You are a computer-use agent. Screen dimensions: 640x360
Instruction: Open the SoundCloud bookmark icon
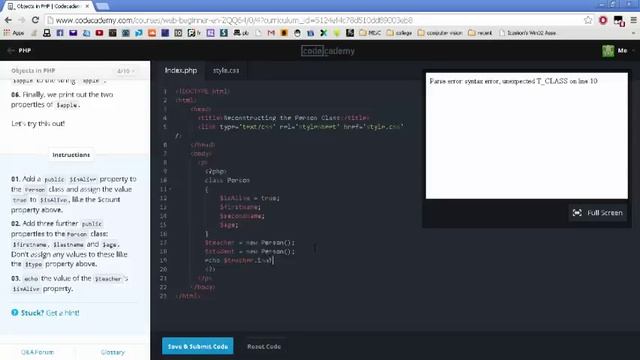[x=152, y=33]
